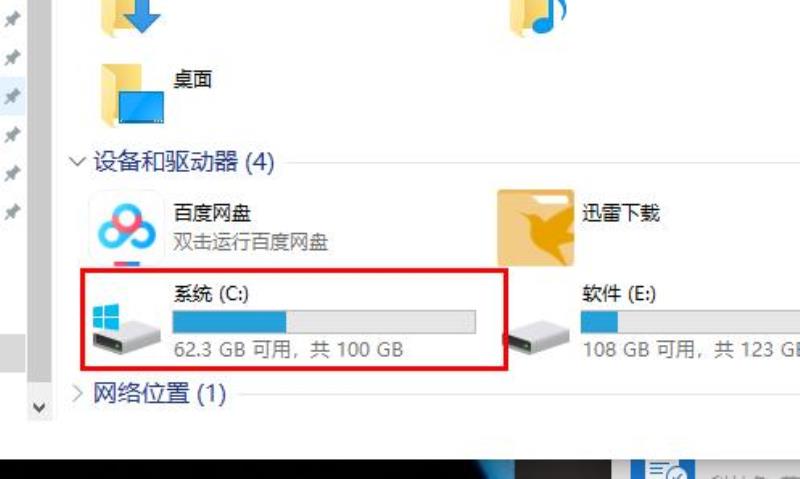Screen dimensions: 800x479
Task: Expand the 网络位置 (1) section chevron
Action: [x=78, y=393]
